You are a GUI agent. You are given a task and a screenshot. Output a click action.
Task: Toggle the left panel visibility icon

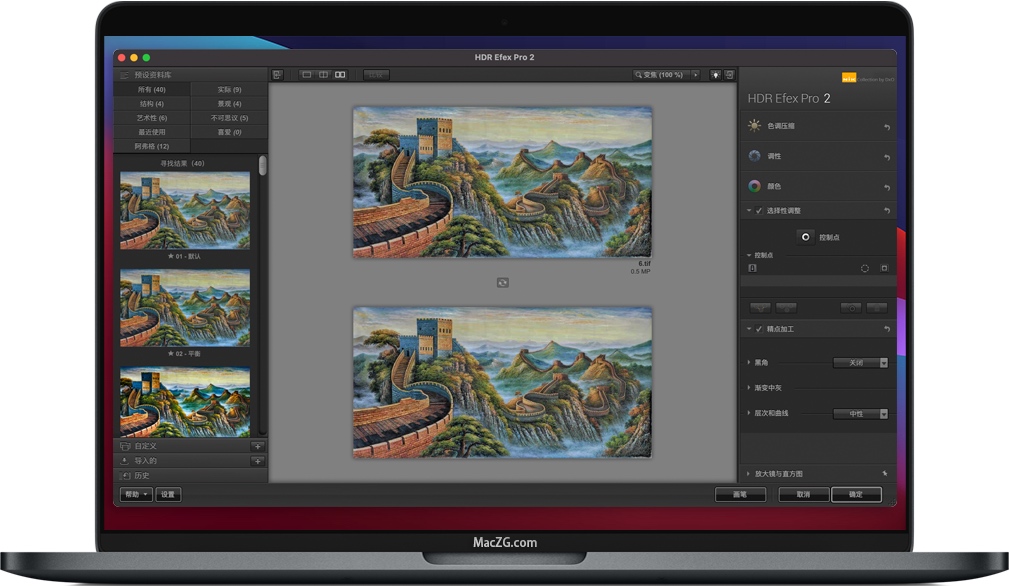pos(277,75)
